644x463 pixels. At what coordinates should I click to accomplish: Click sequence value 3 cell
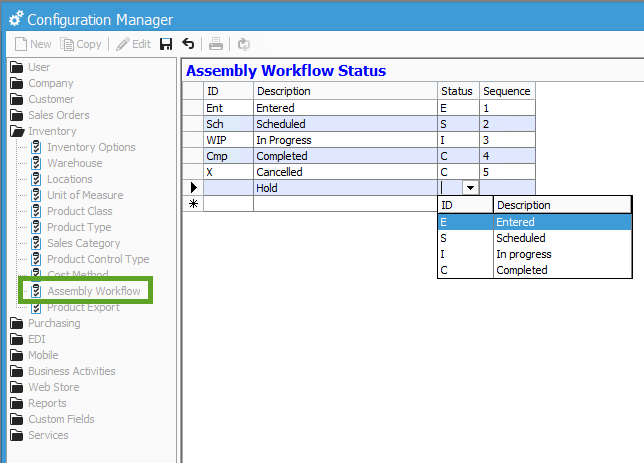point(507,140)
